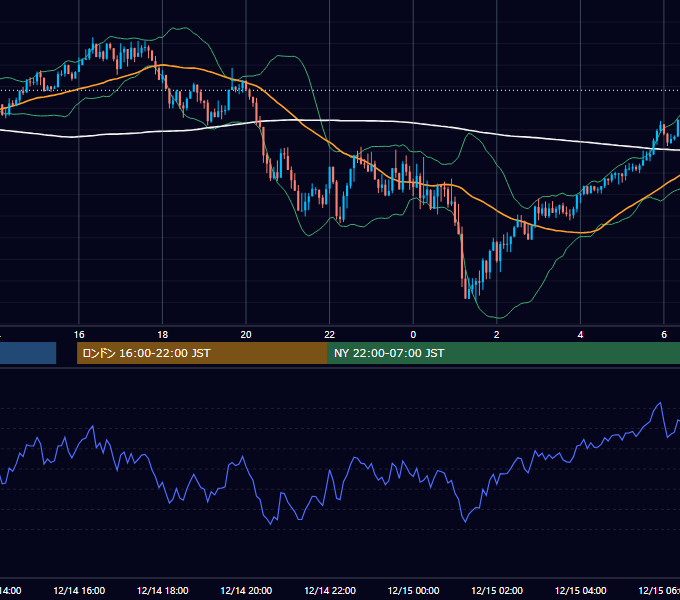Click the 12/15 00:00 date label

(413, 590)
